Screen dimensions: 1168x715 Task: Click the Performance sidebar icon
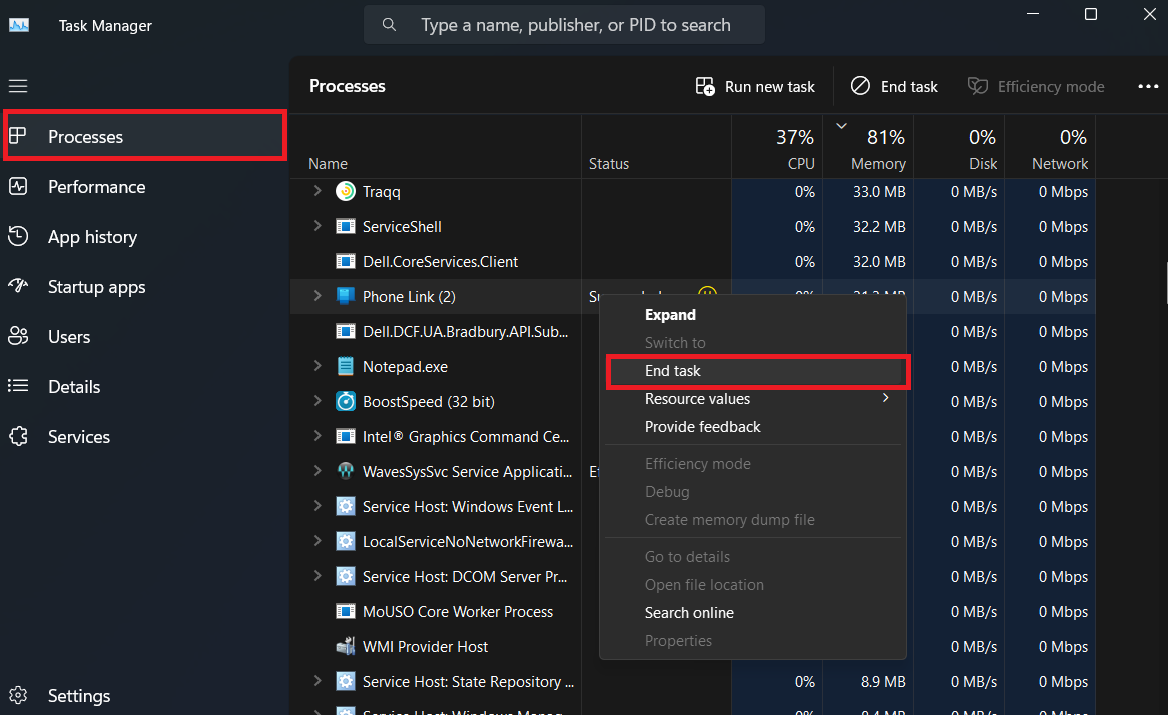point(18,186)
